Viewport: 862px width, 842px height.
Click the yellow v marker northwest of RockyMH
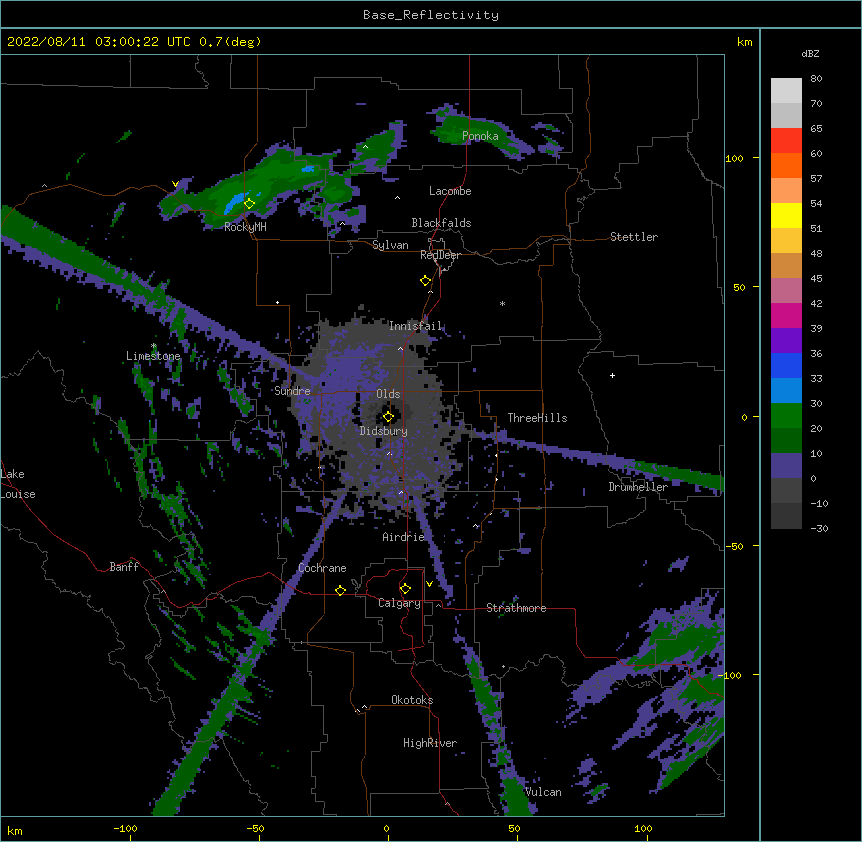coord(175,184)
